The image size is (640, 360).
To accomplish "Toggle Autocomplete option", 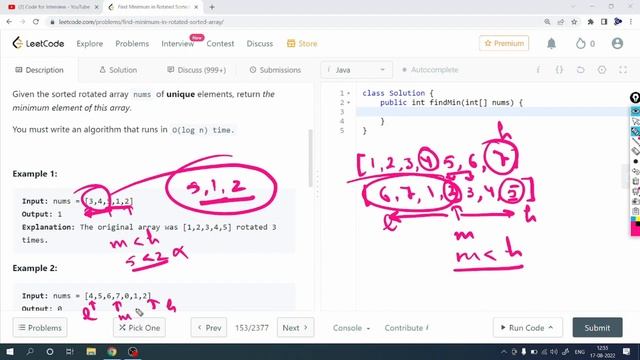I will click(x=431, y=70).
